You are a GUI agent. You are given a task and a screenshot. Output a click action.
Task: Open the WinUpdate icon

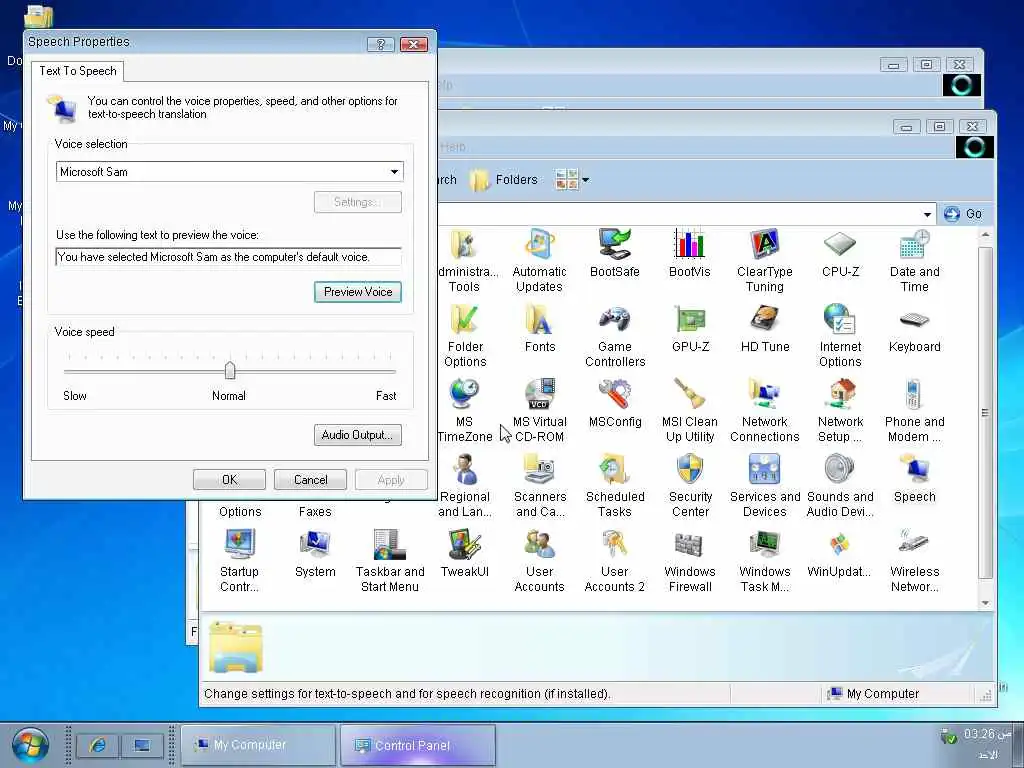coord(839,554)
